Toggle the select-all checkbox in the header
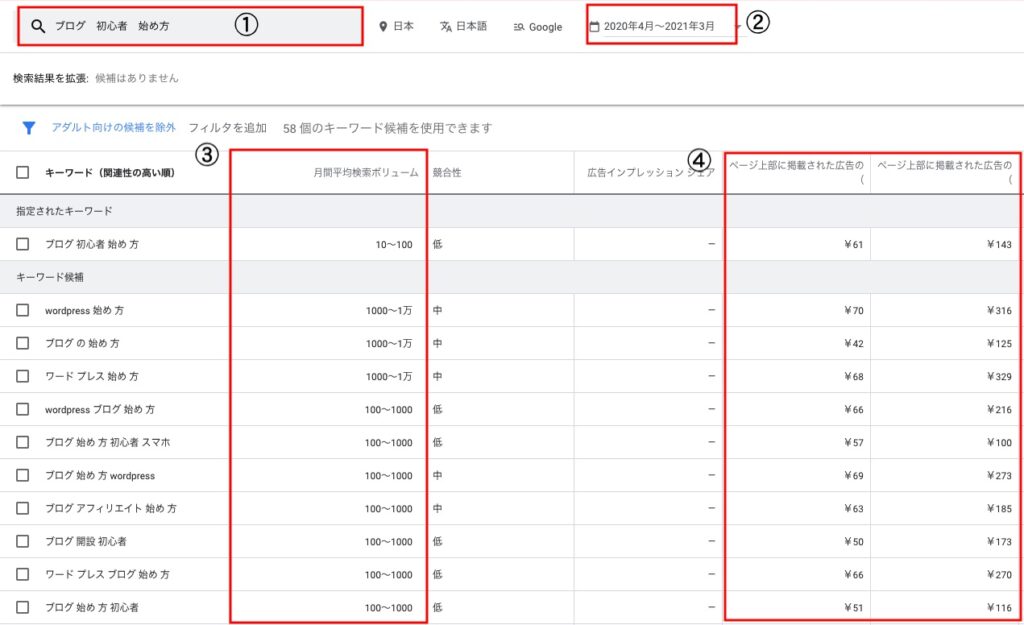The width and height of the screenshot is (1024, 625). 23,172
